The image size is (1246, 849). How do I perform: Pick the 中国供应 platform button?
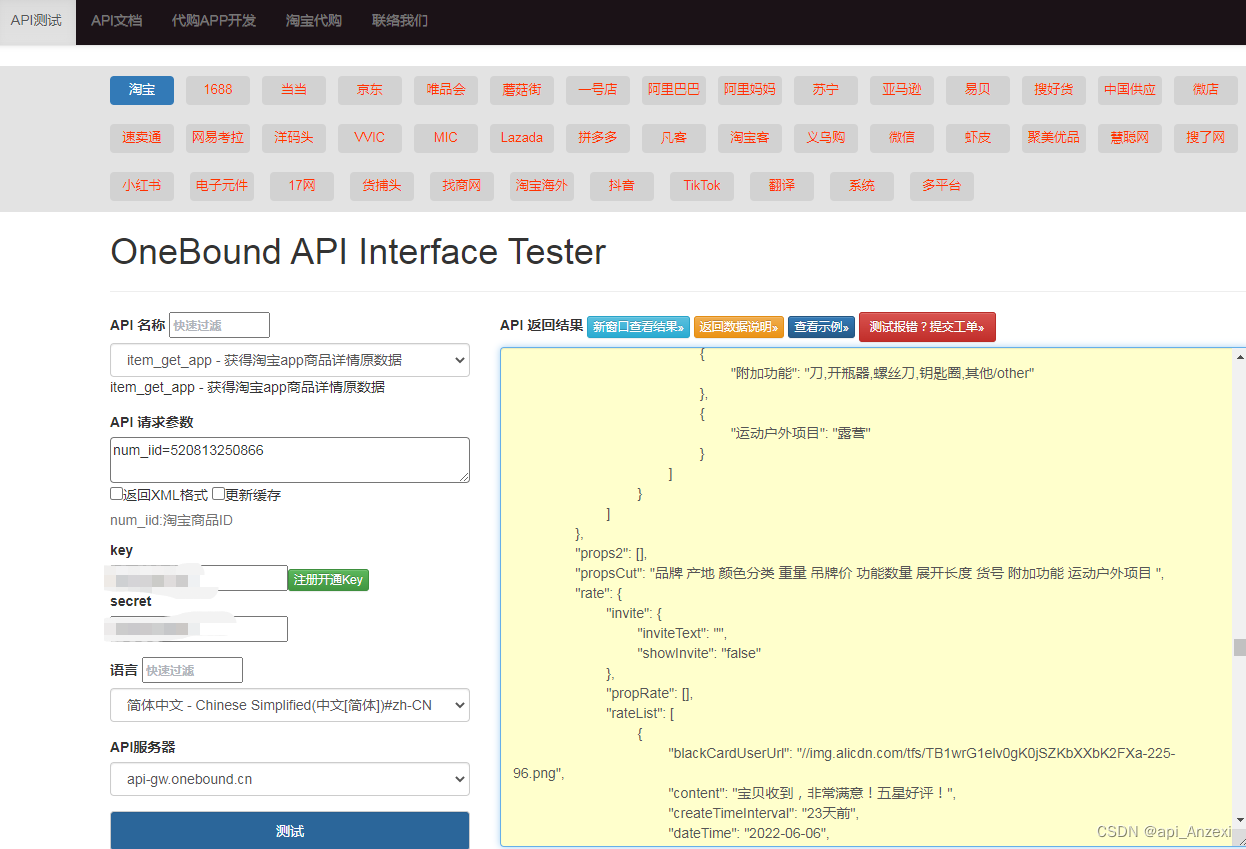(1130, 90)
